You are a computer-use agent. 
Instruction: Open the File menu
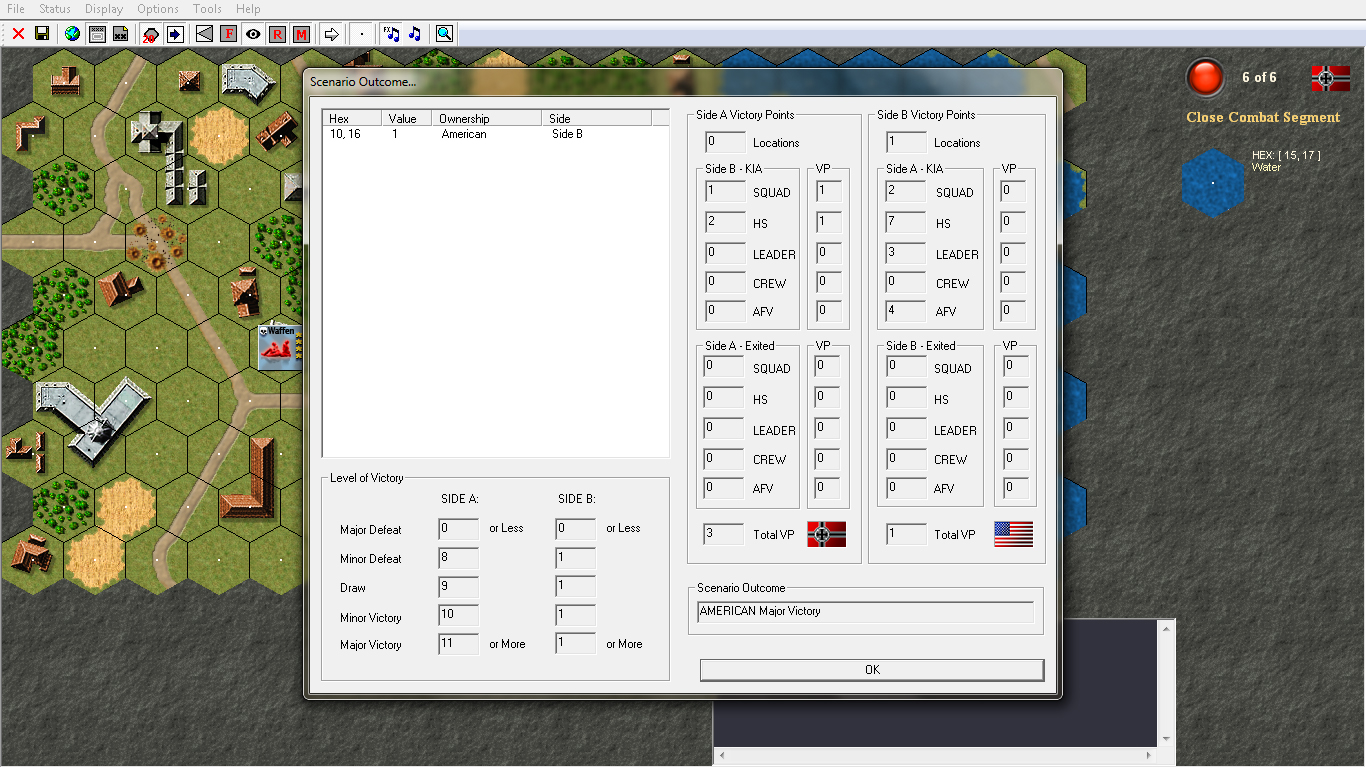pos(16,9)
